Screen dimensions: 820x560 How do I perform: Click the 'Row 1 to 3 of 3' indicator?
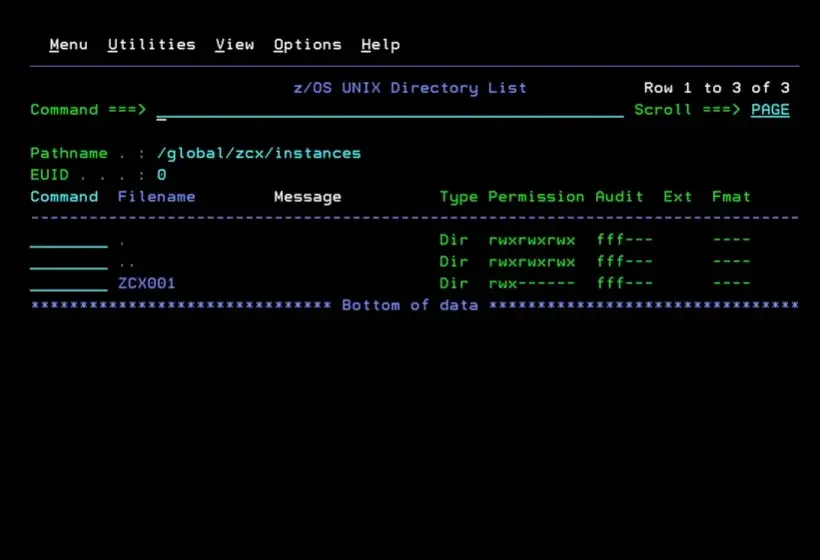coord(716,88)
